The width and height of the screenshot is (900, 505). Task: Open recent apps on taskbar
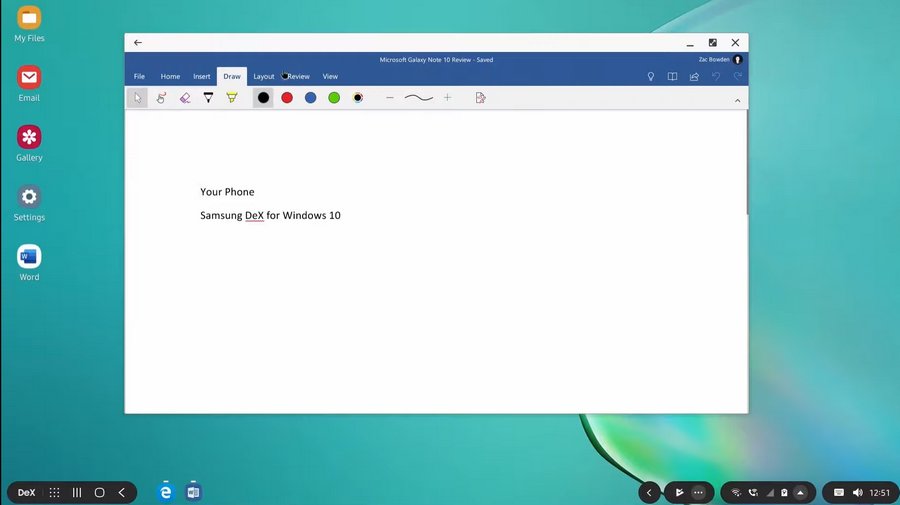77,492
